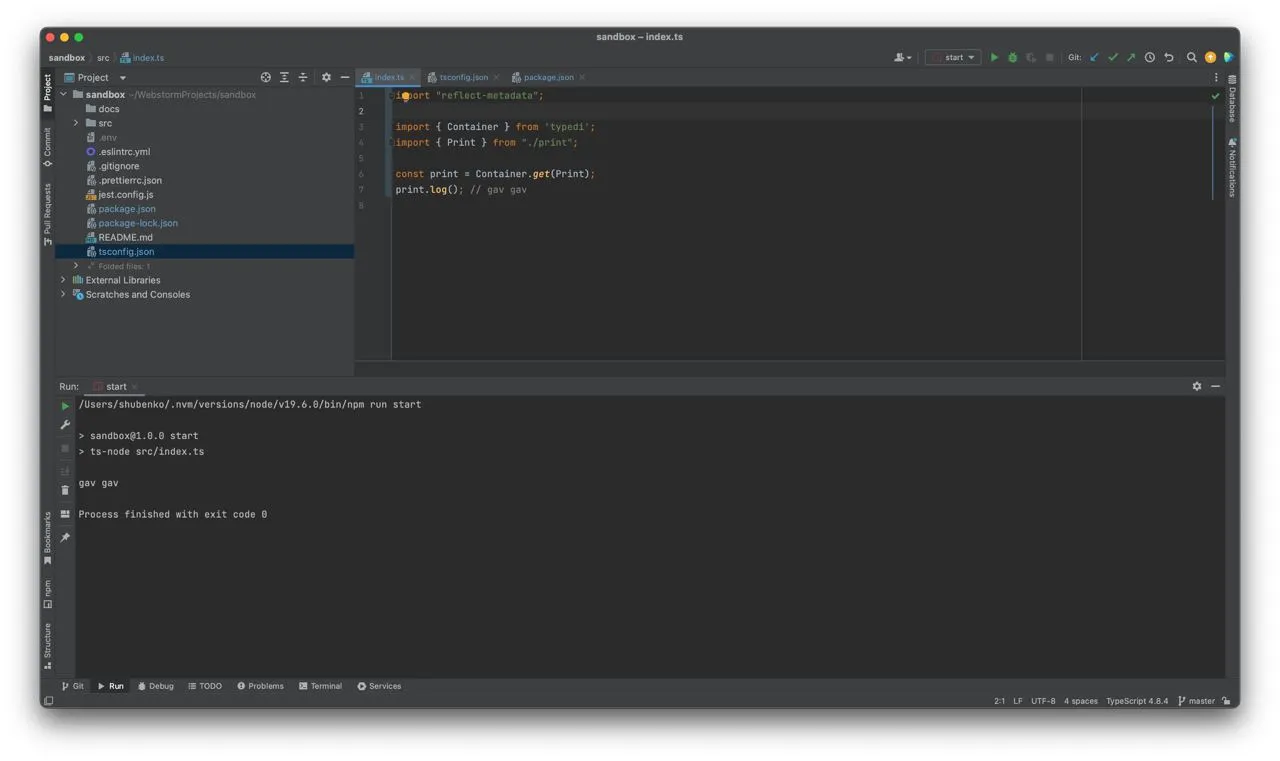The image size is (1280, 761).
Task: Toggle the Pull Requests tool window
Action: point(47,214)
